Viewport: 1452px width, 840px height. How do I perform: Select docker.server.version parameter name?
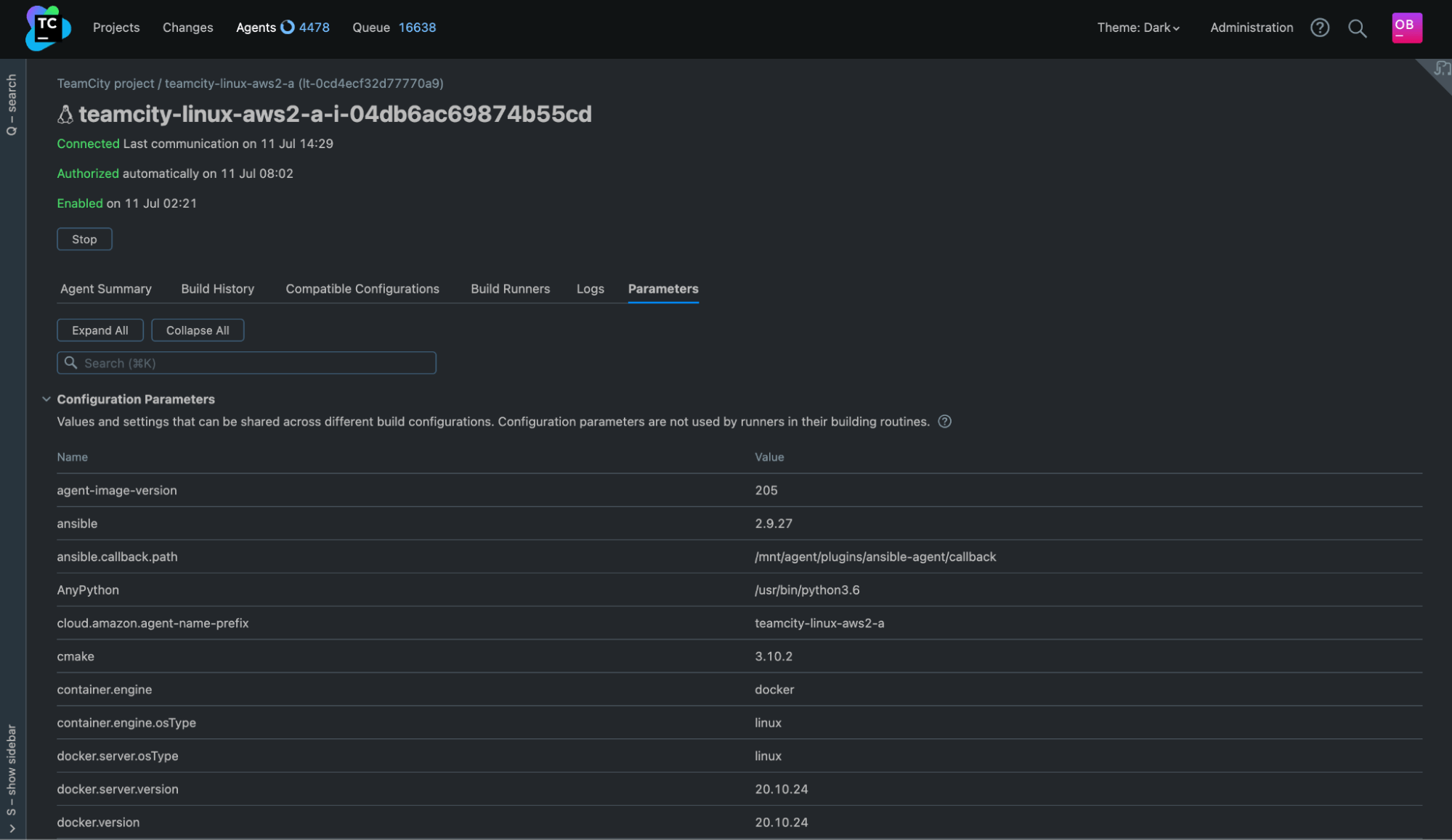click(118, 789)
